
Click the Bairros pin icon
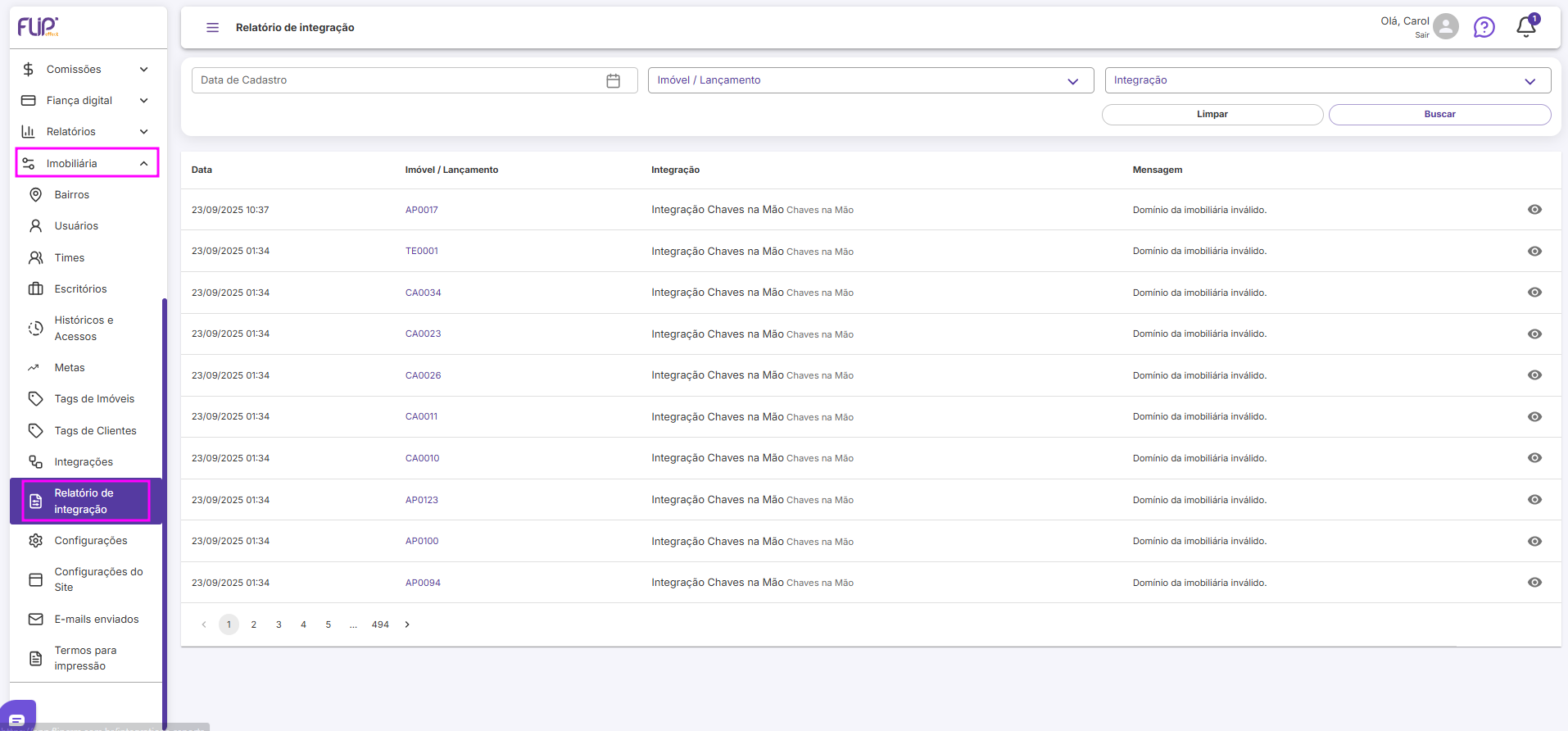tap(36, 195)
